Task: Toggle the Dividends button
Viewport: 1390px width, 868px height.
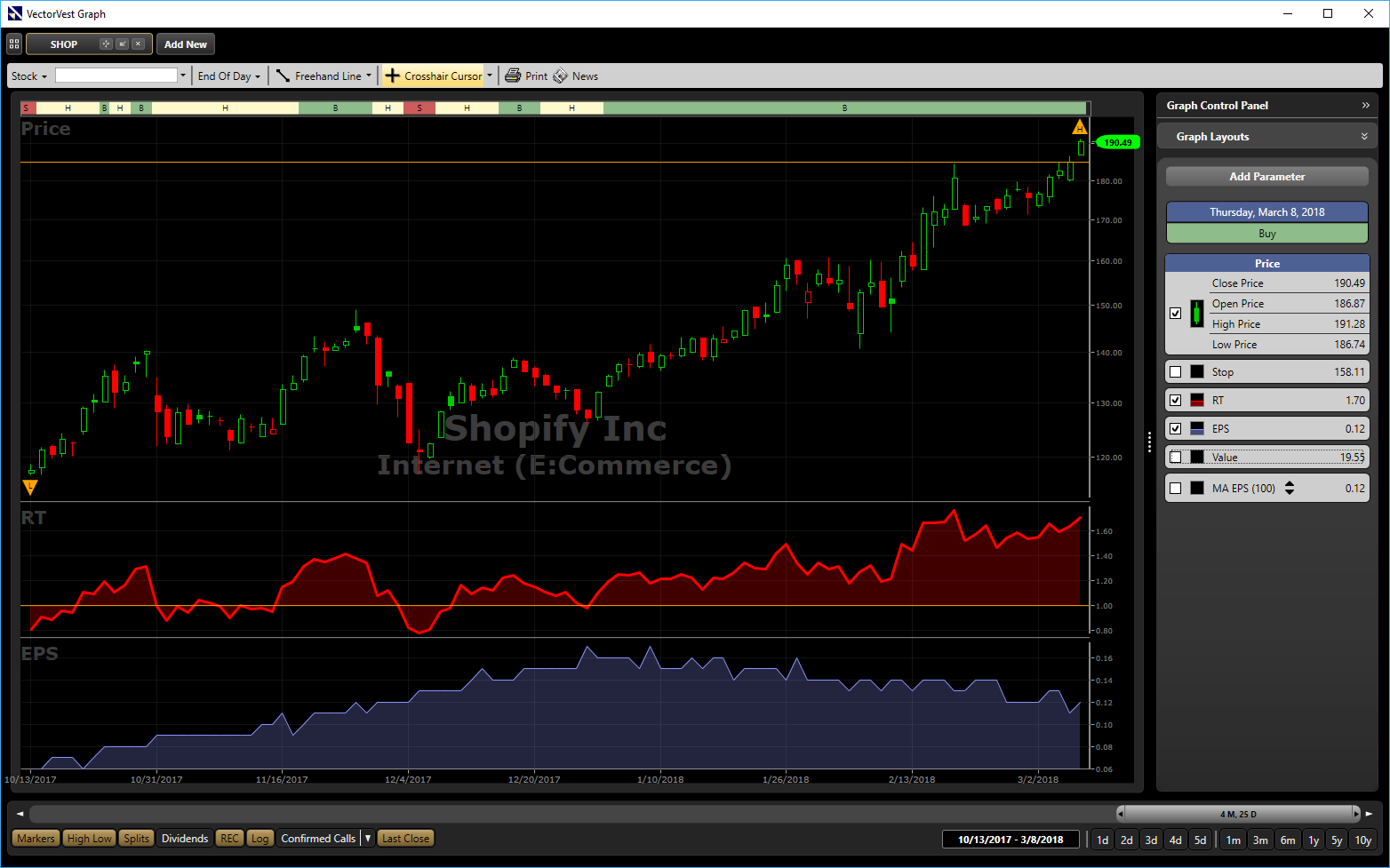Action: [x=185, y=839]
